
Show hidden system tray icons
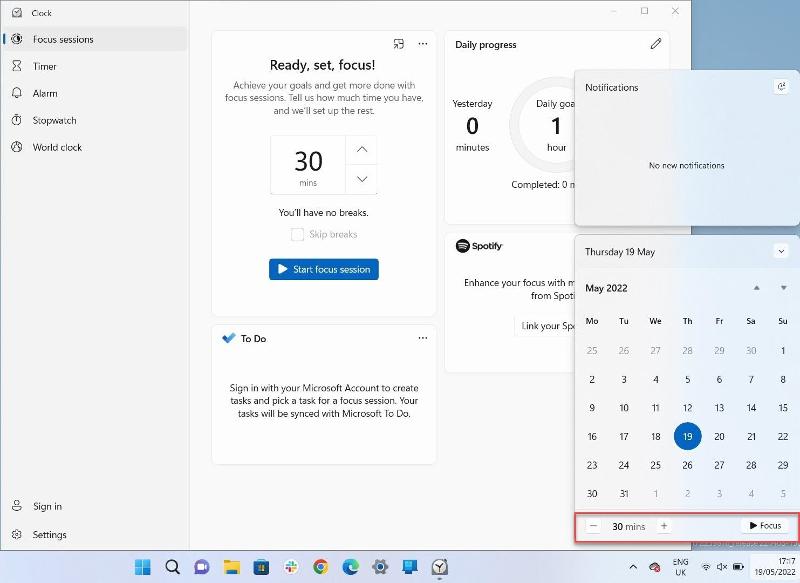pyautogui.click(x=633, y=567)
